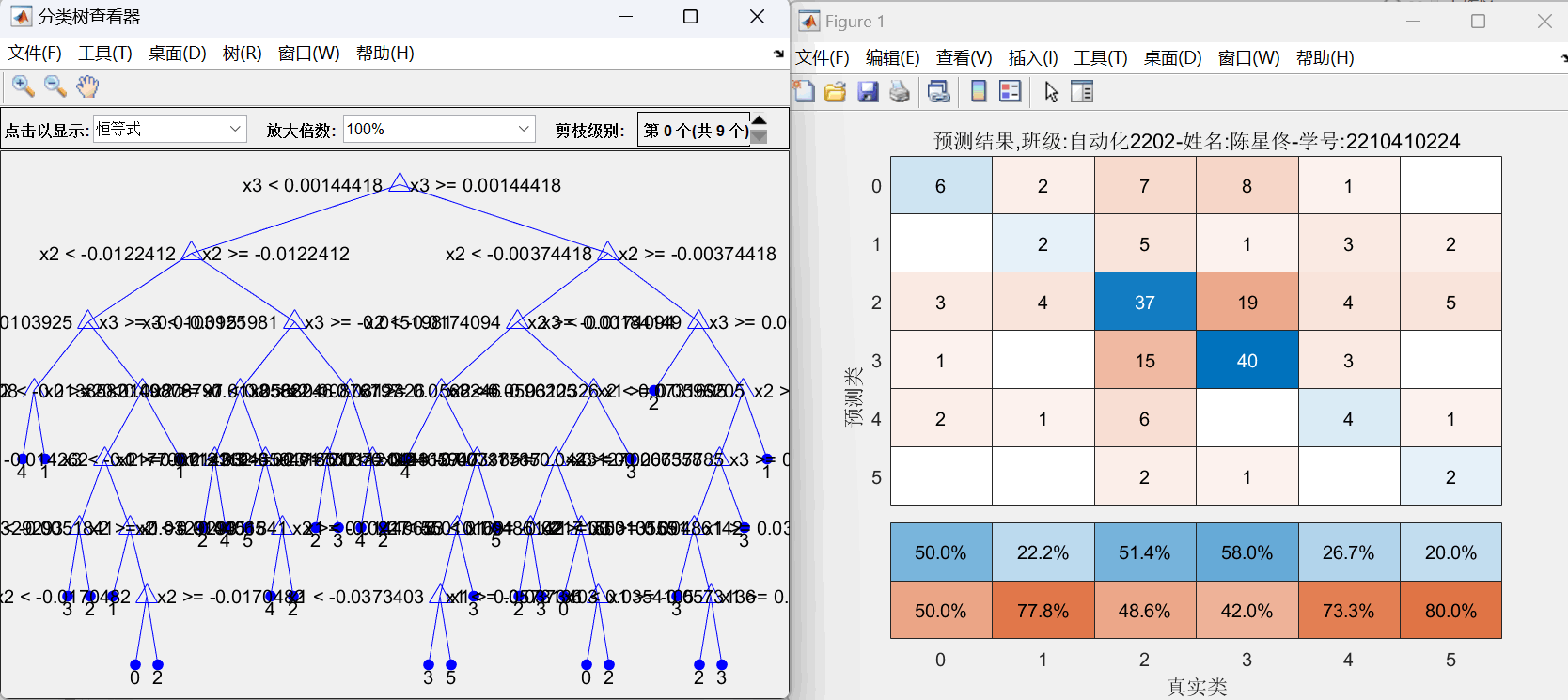
Task: Open the 查看(V) menu in Figure 1
Action: [x=964, y=58]
